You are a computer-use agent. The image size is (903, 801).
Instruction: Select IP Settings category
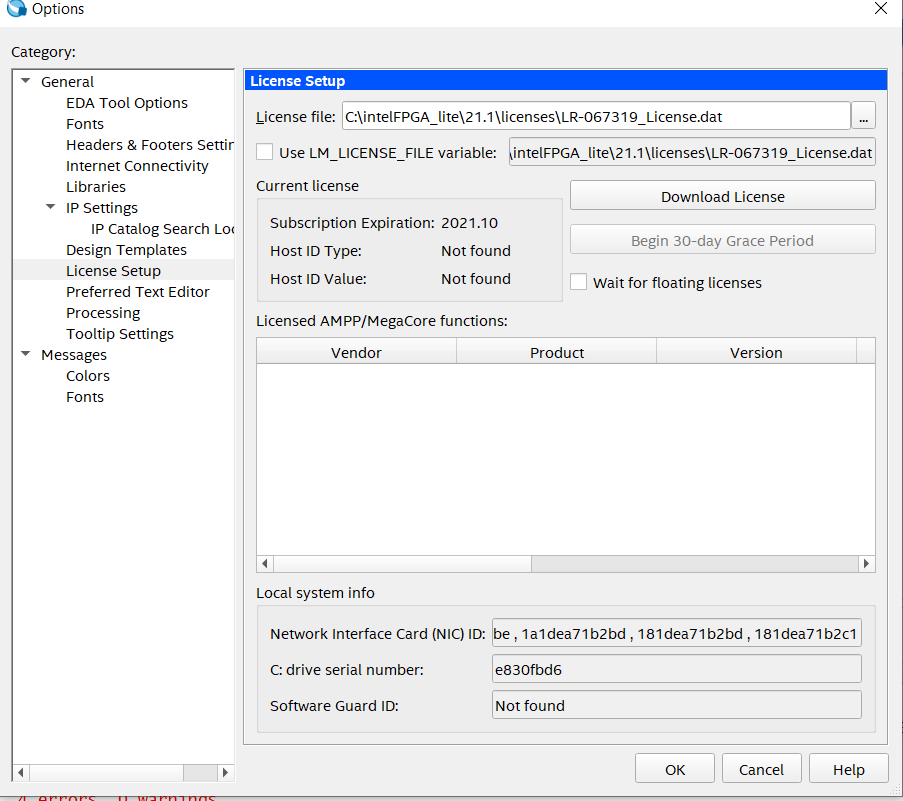point(102,208)
